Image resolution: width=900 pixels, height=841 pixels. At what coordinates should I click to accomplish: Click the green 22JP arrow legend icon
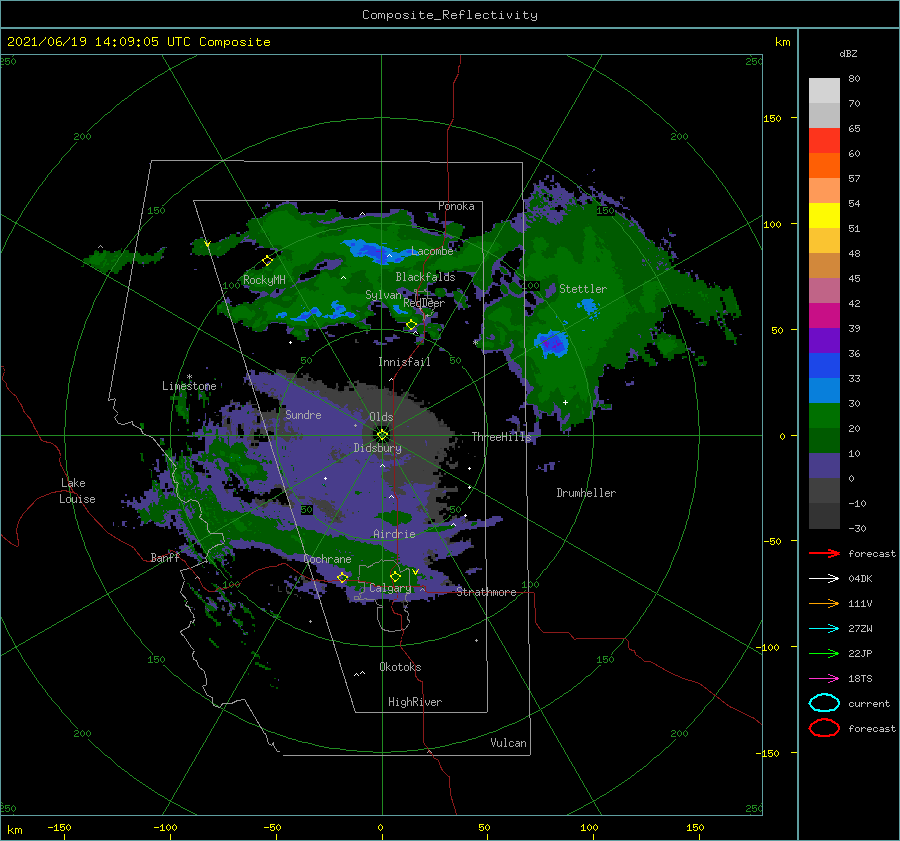tap(824, 653)
